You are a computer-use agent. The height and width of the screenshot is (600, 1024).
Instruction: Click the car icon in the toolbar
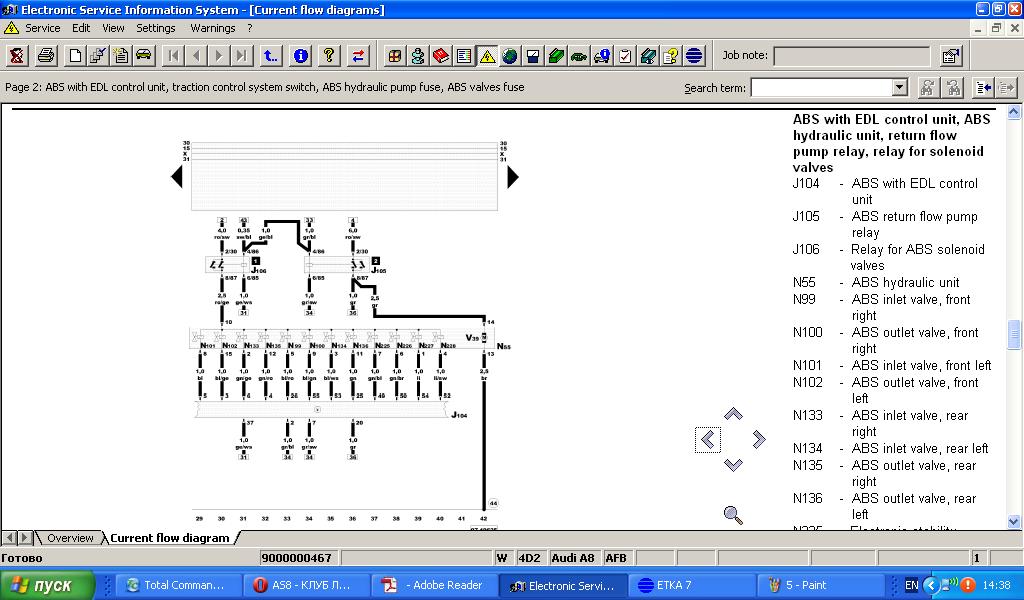[x=143, y=56]
